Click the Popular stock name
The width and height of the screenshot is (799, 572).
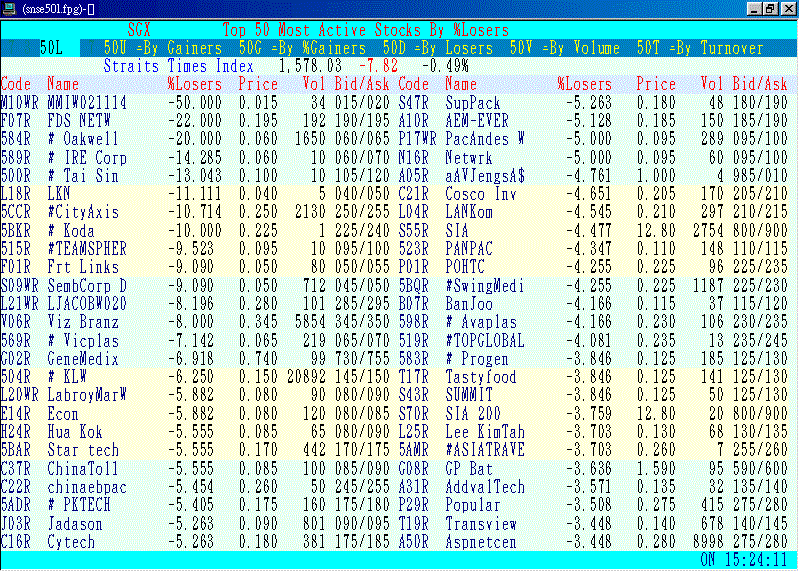(472, 505)
